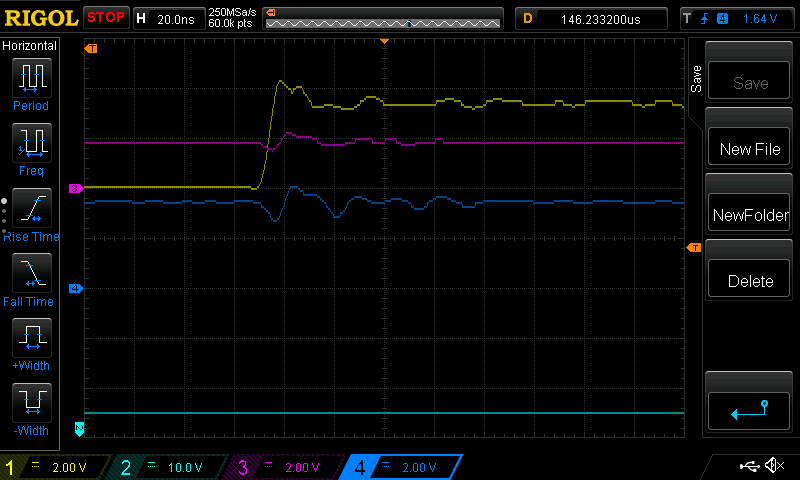Click the orange D delay label
Screen dimensions: 800x480
[528, 19]
